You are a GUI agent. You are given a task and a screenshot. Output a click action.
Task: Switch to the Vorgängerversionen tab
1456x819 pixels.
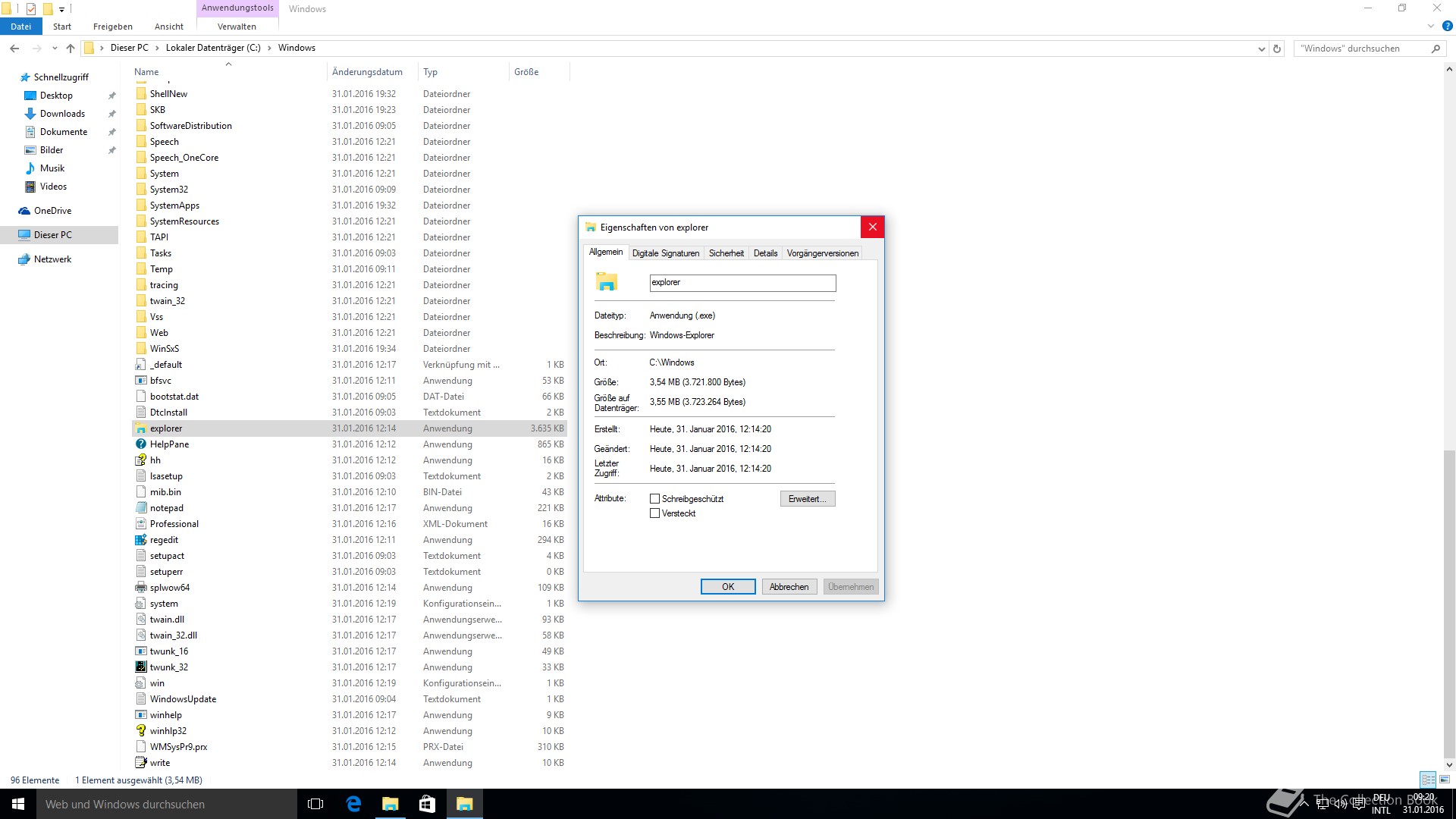click(x=823, y=253)
